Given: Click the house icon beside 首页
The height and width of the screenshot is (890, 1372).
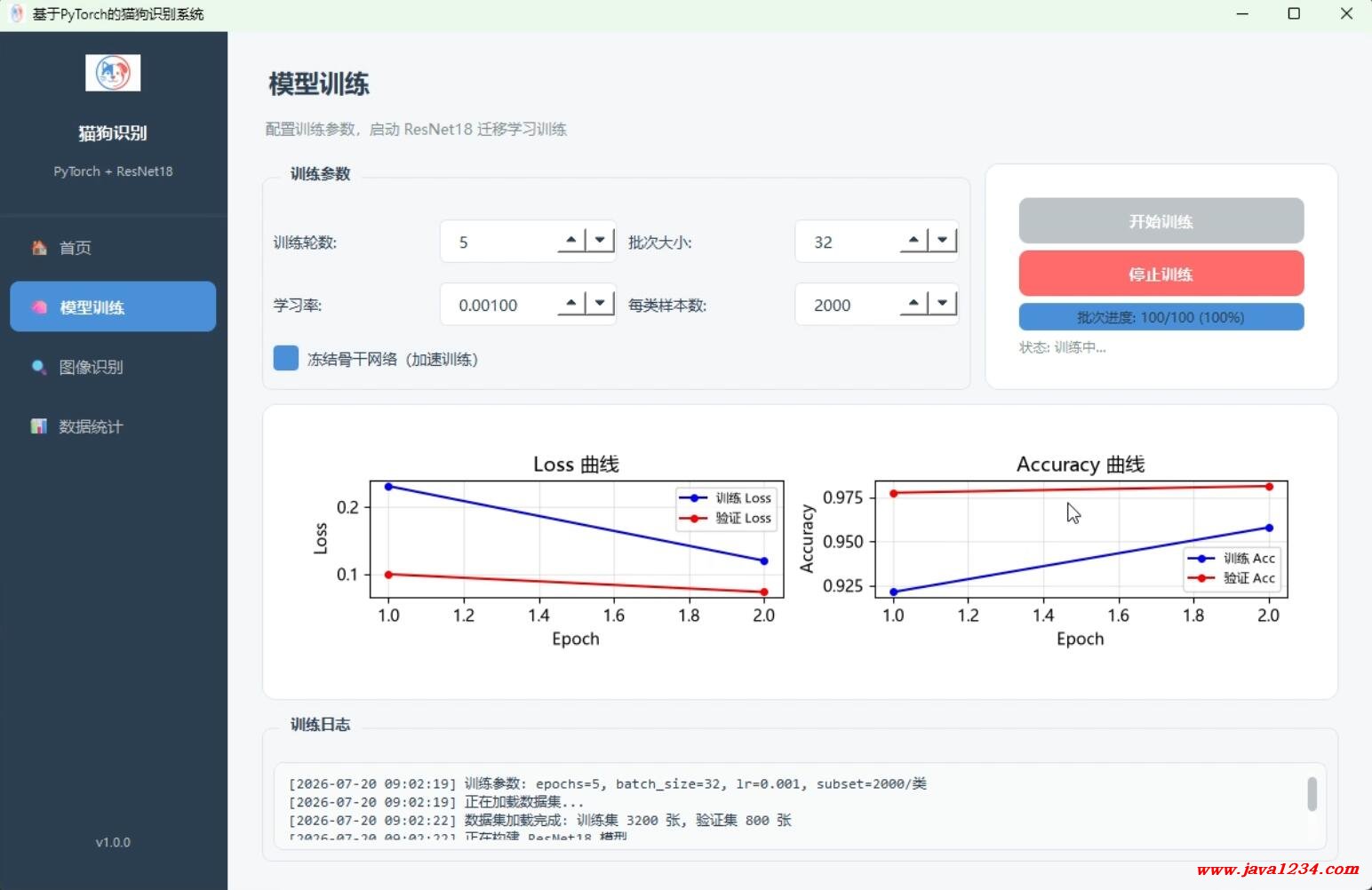Looking at the screenshot, I should [x=39, y=248].
